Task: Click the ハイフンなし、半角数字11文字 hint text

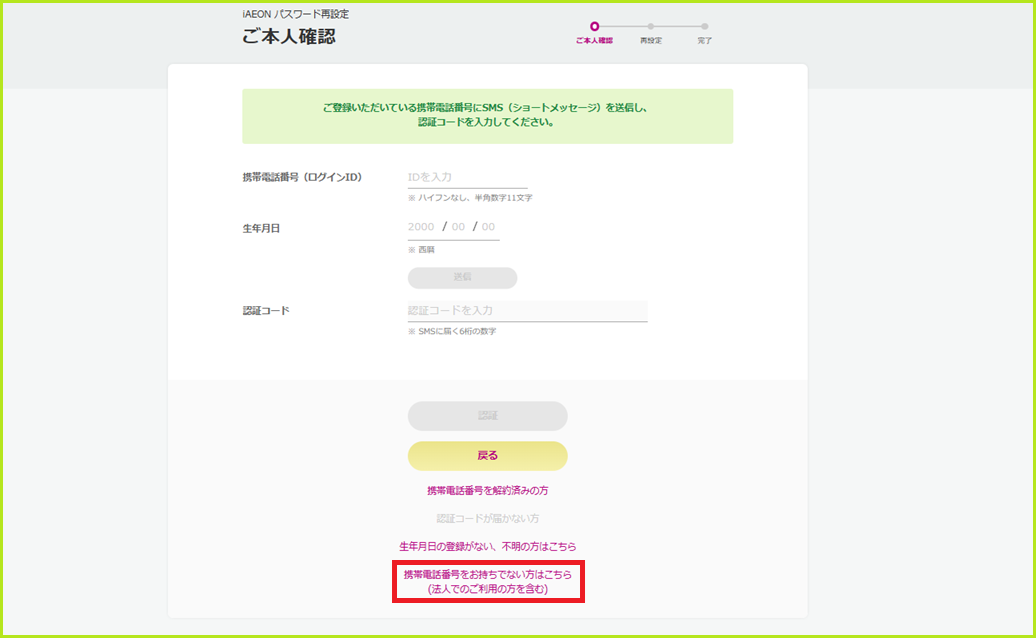Action: [x=470, y=198]
